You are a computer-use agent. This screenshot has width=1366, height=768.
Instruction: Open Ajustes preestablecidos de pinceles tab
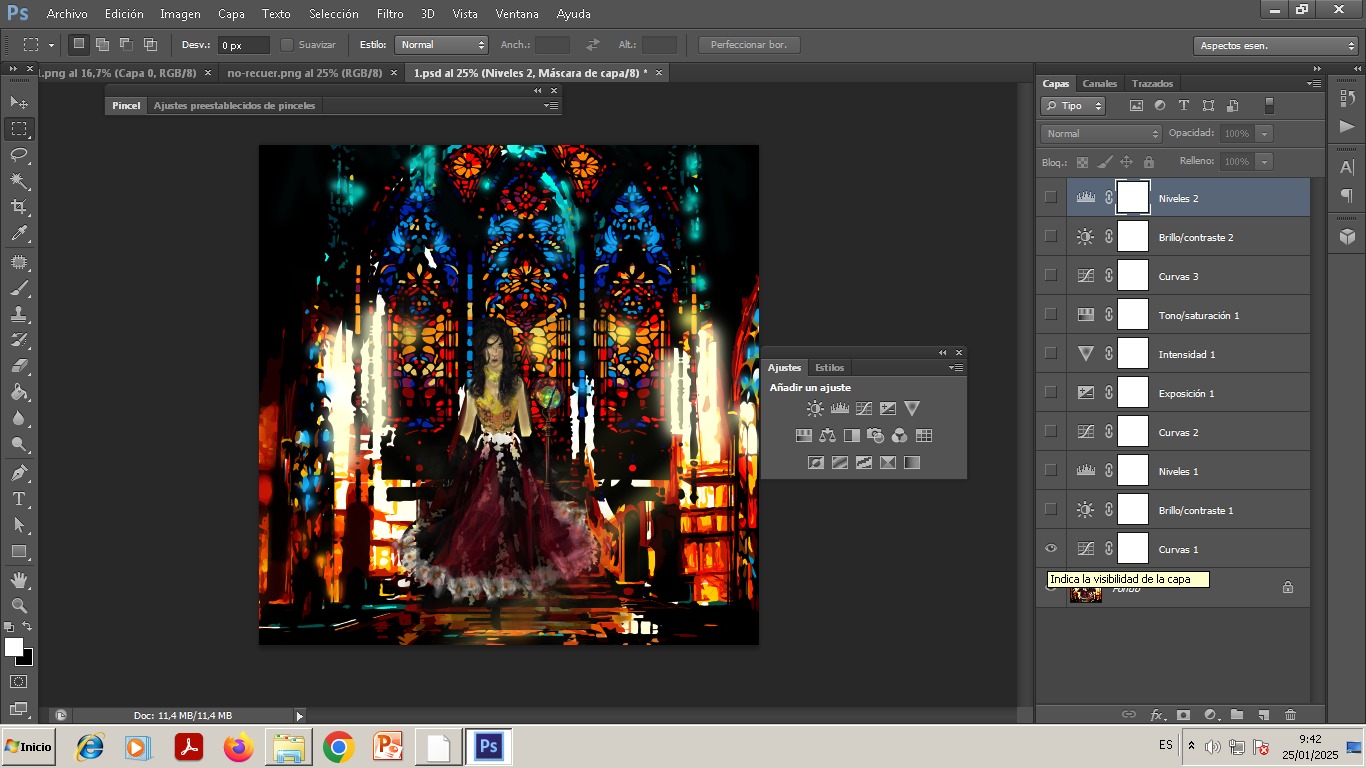(234, 105)
